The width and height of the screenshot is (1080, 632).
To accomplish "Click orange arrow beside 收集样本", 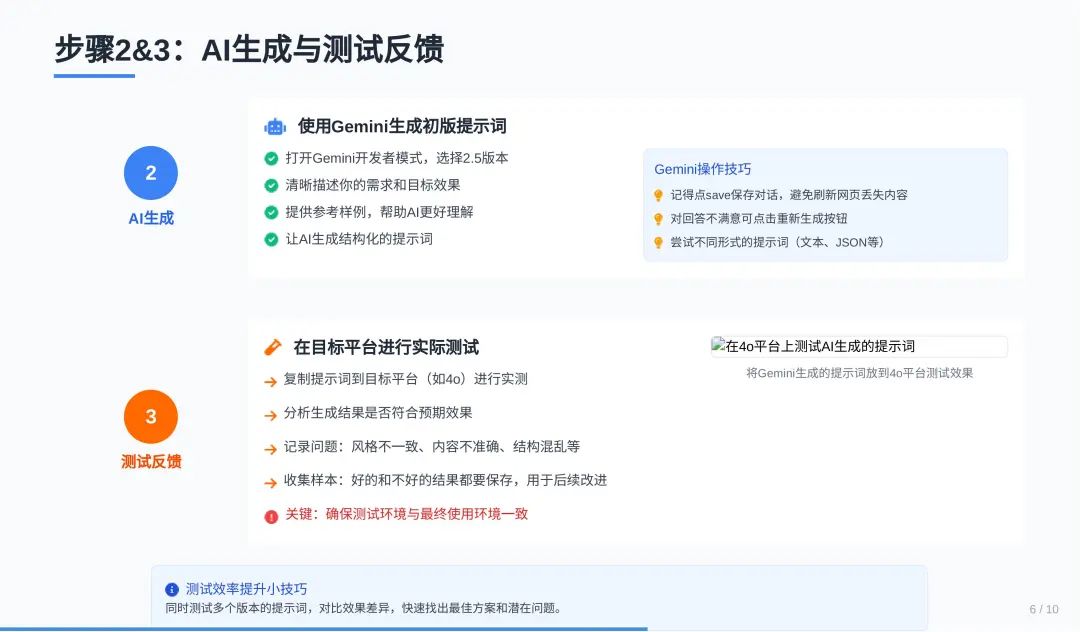I will click(x=271, y=483).
